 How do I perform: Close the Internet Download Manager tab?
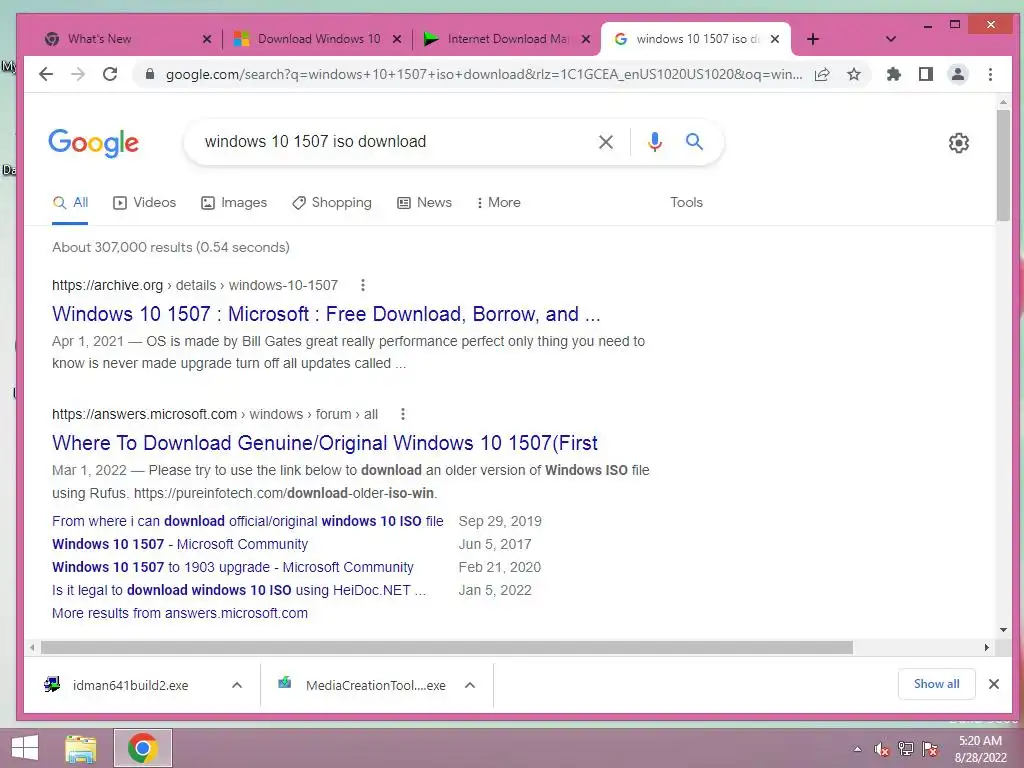[586, 39]
